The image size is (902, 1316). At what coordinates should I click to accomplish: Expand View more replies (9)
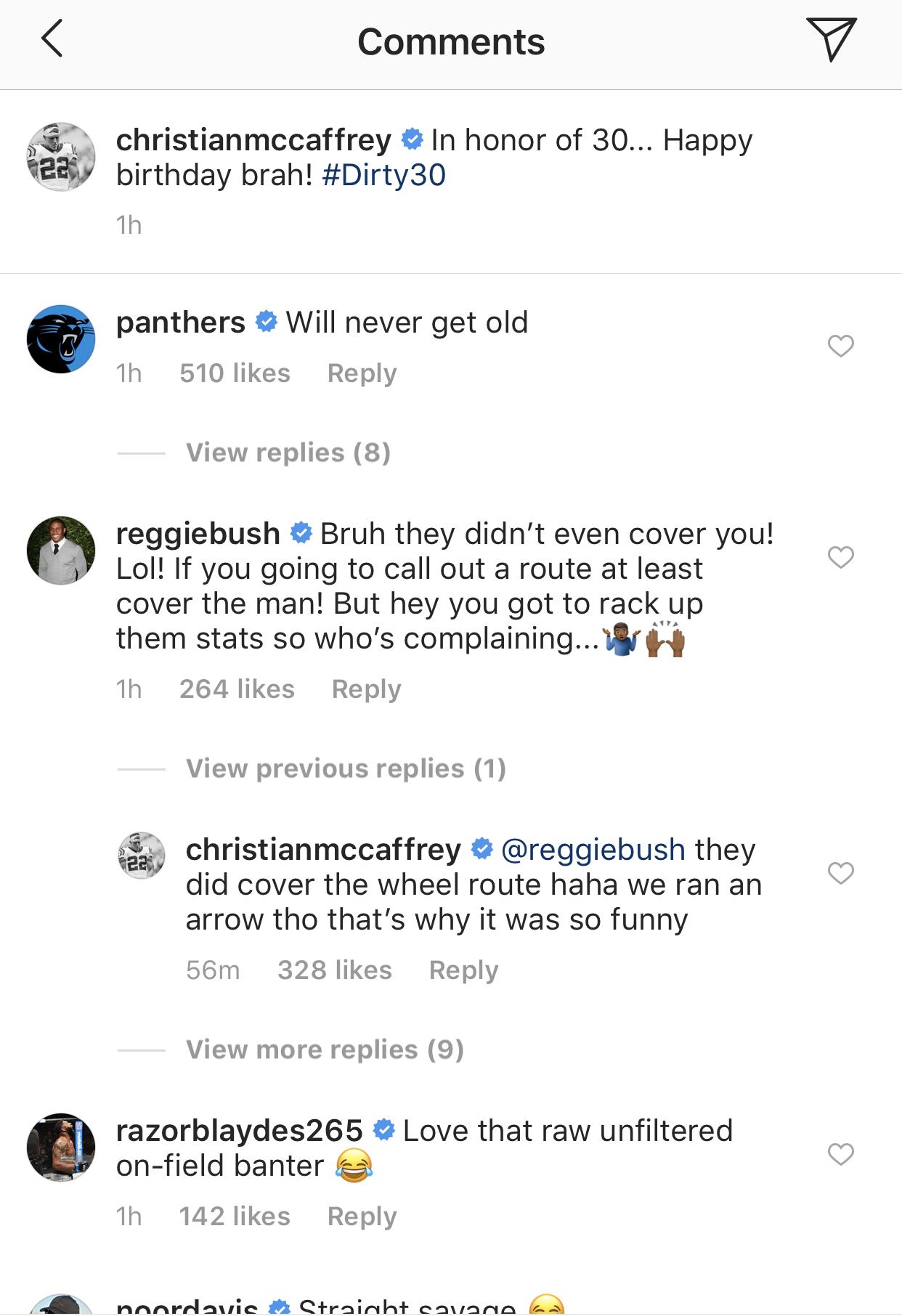[x=325, y=1049]
